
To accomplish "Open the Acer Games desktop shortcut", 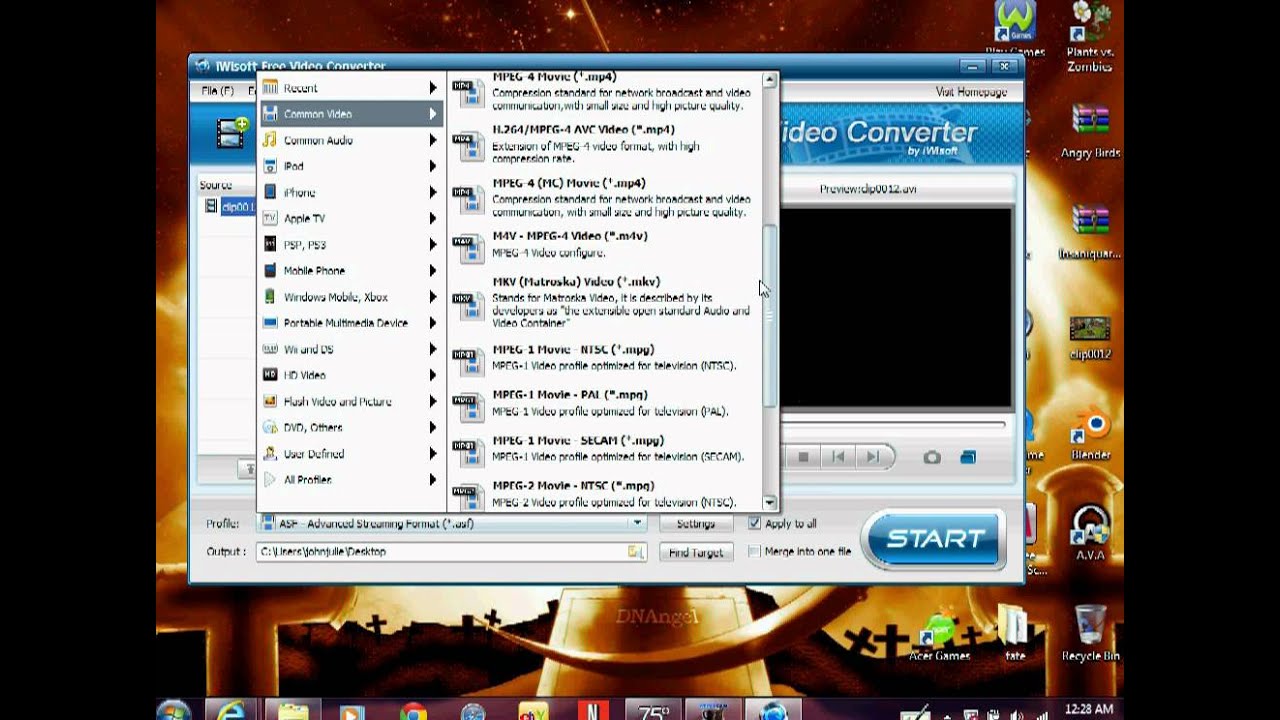I will tap(939, 635).
